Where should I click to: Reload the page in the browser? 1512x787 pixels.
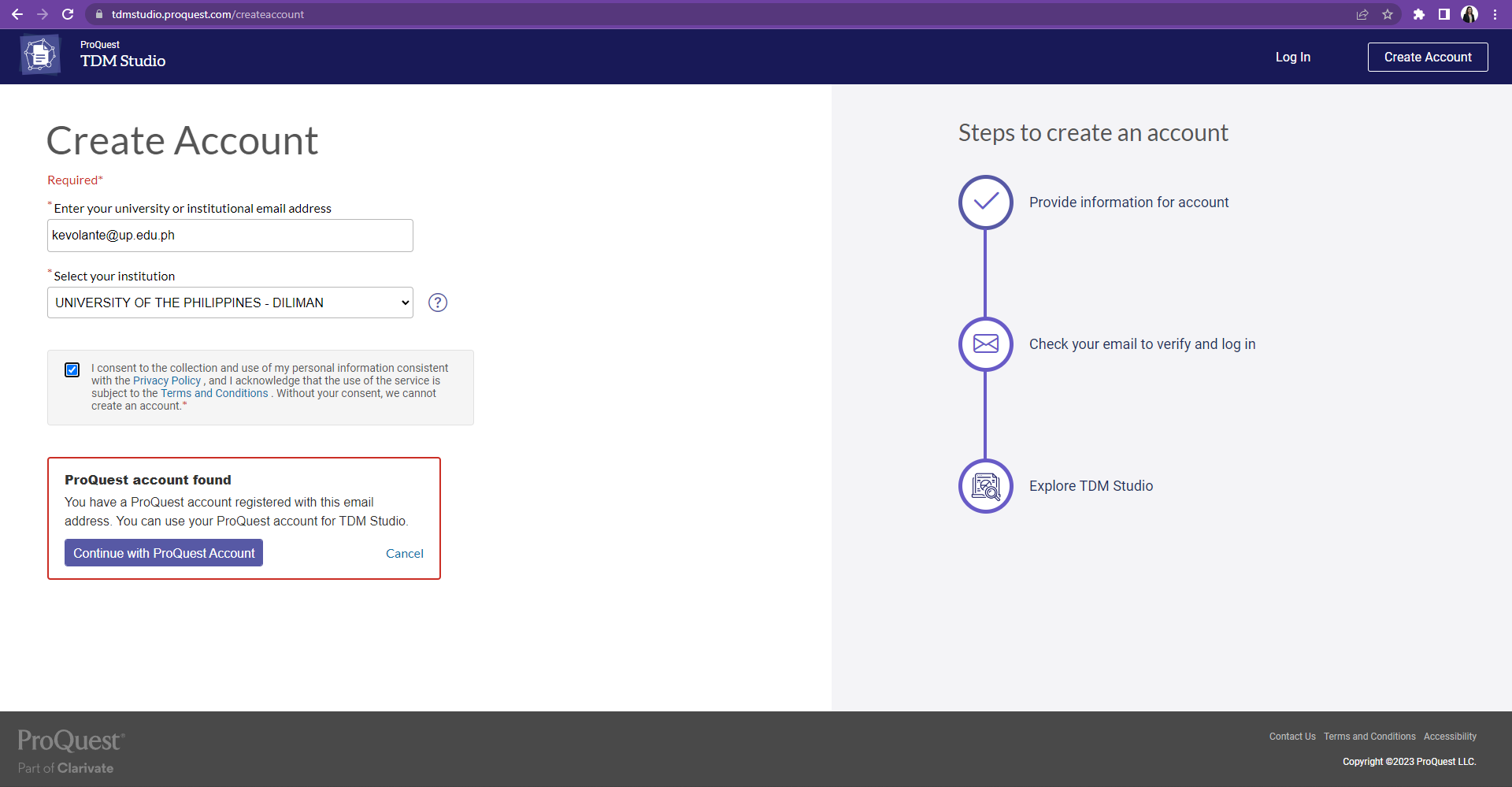[x=68, y=14]
